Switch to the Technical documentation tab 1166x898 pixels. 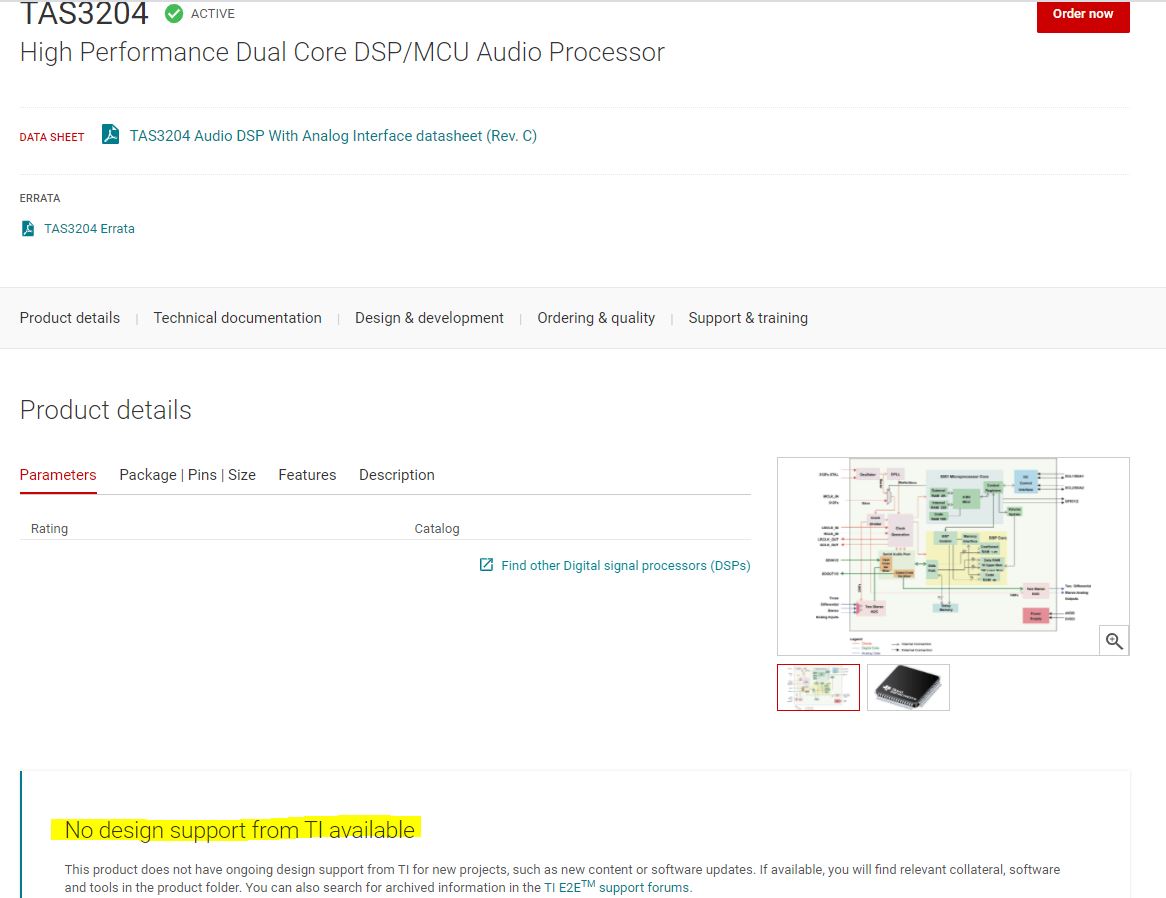pos(237,317)
